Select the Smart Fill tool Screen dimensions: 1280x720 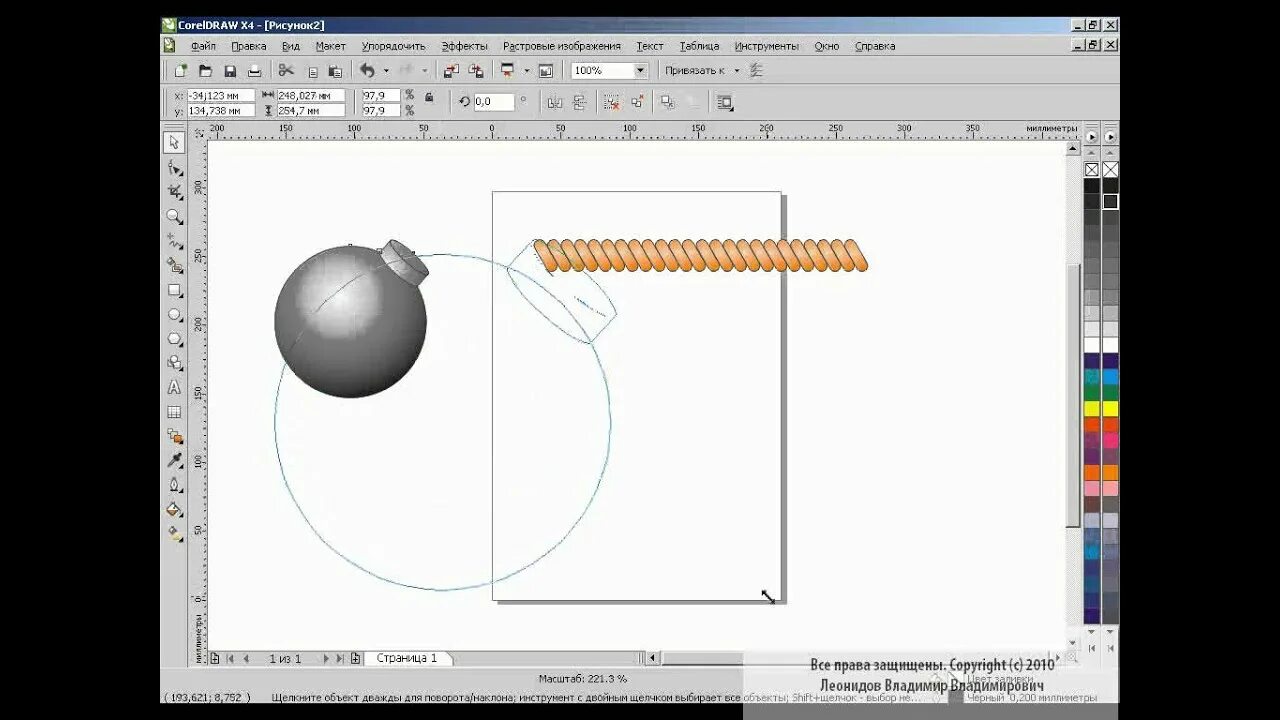(174, 265)
